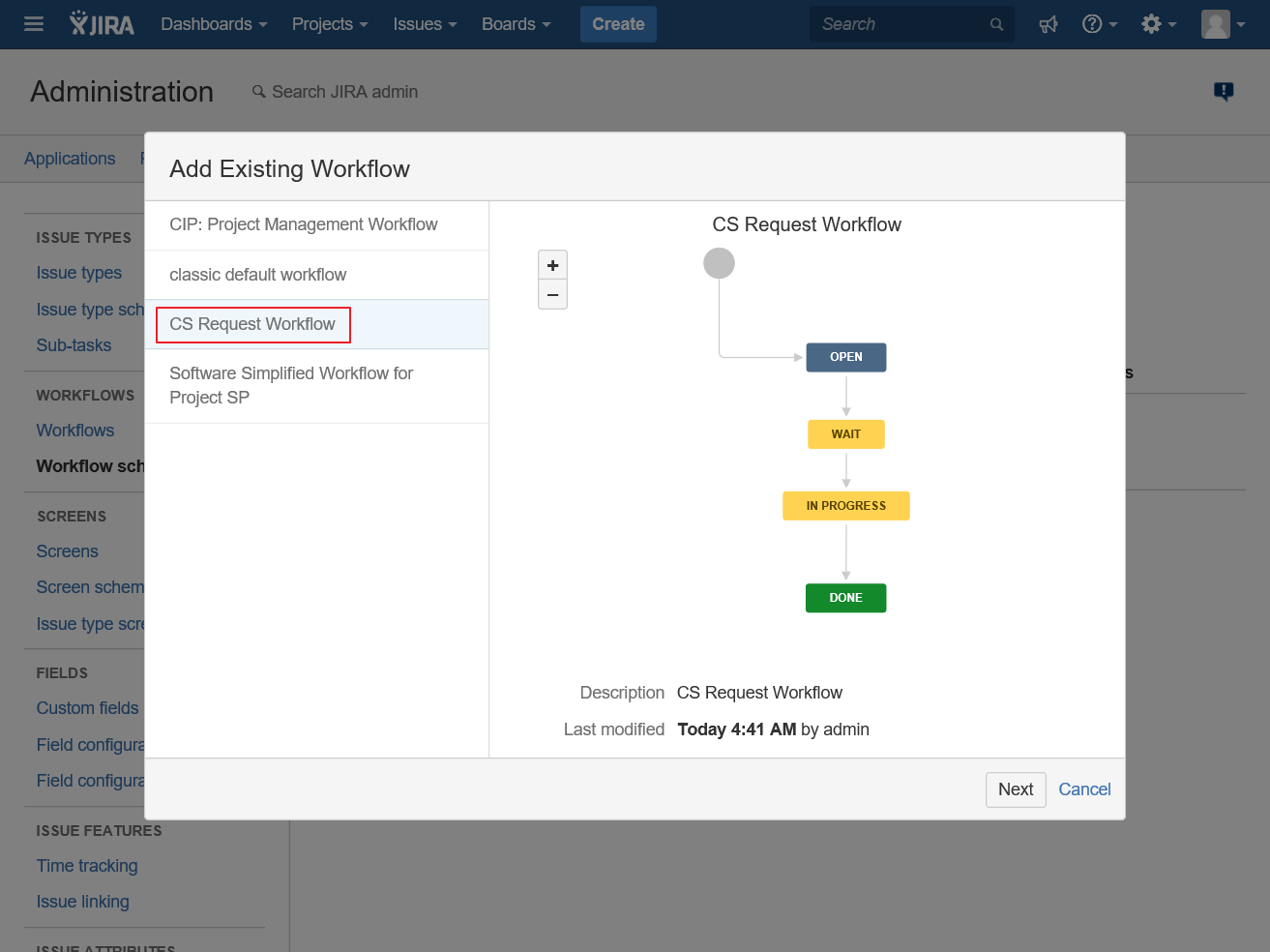Select classic default workflow entry
Screen dimensions: 1270x952
tap(316, 275)
